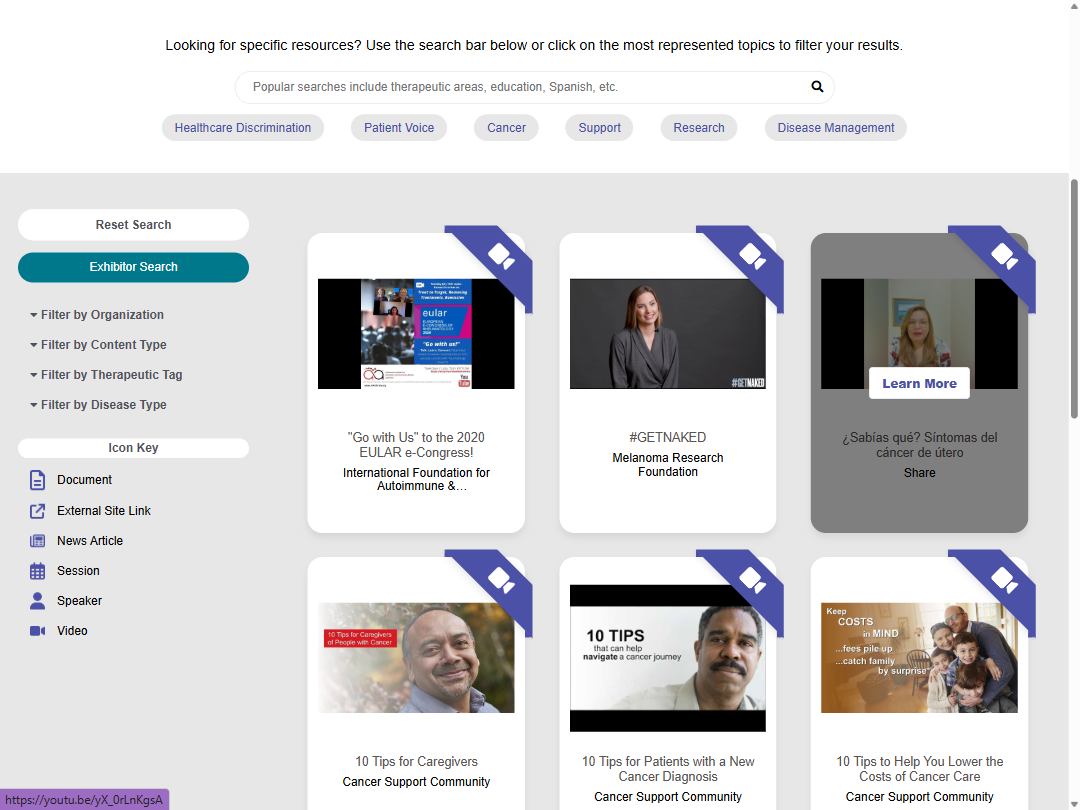Click the Session calendar icon
This screenshot has height=810, width=1080.
point(38,571)
